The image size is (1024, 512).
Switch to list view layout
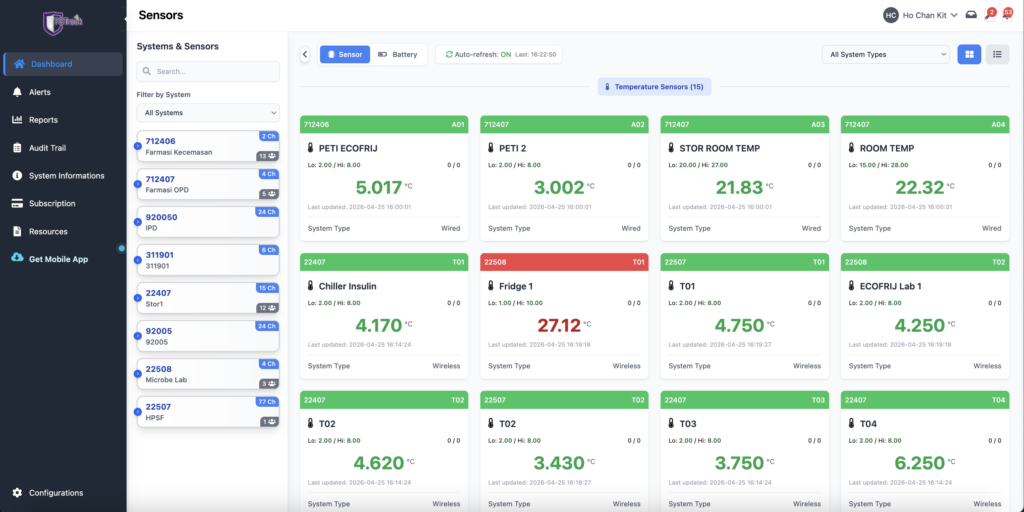pyautogui.click(x=997, y=54)
